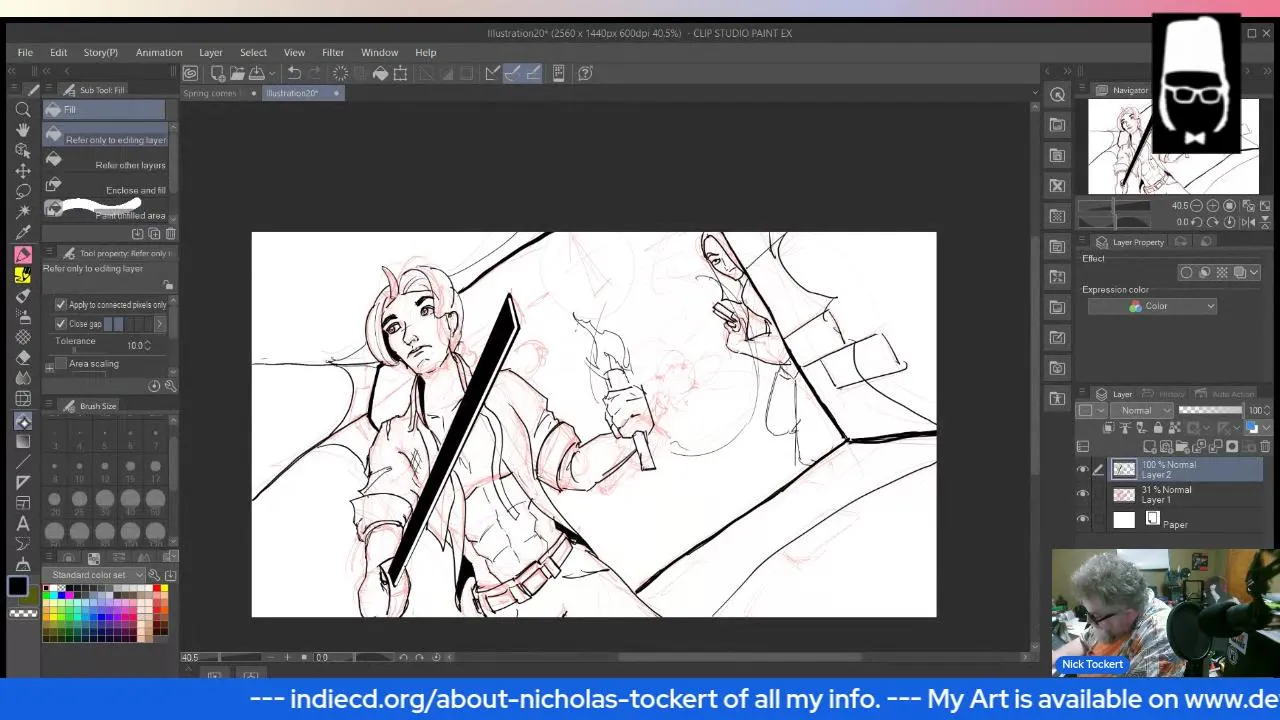Toggle the snap to ruler toolbar icon
The width and height of the screenshot is (1280, 720).
click(x=492, y=73)
